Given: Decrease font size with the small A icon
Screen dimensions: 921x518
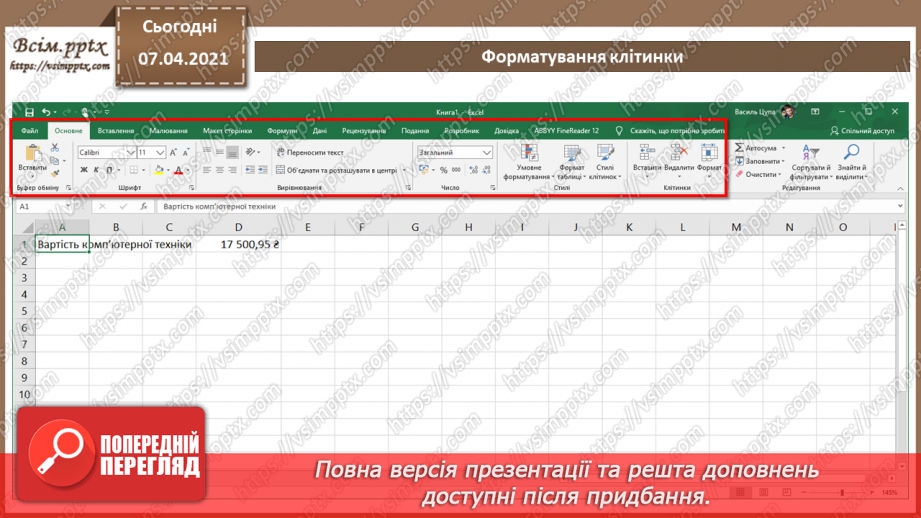Looking at the screenshot, I should tap(186, 153).
